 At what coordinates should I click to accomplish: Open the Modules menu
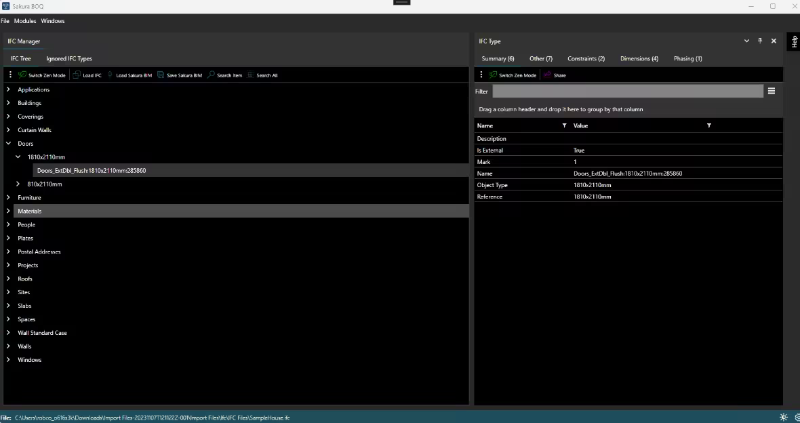25,20
